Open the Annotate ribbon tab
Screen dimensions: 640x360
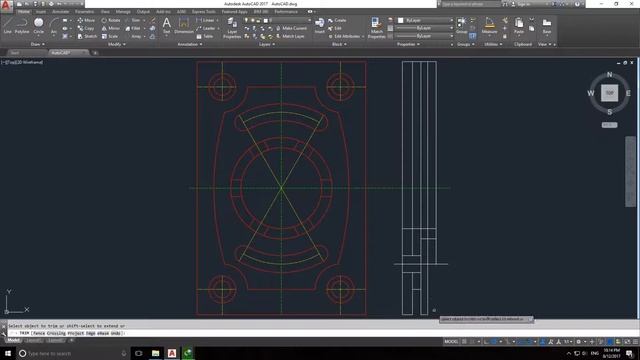tap(60, 12)
